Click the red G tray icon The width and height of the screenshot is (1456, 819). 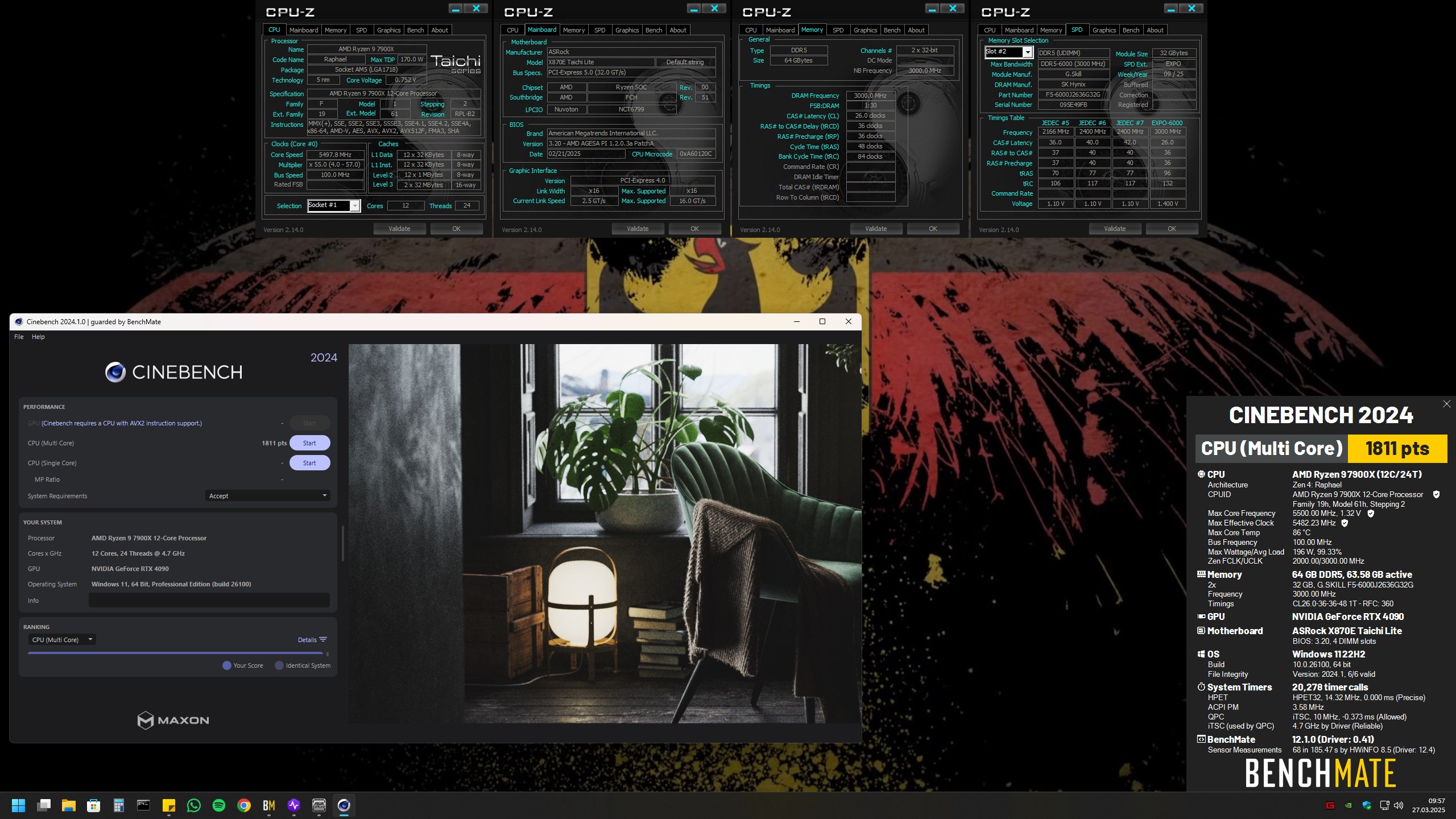click(1330, 805)
